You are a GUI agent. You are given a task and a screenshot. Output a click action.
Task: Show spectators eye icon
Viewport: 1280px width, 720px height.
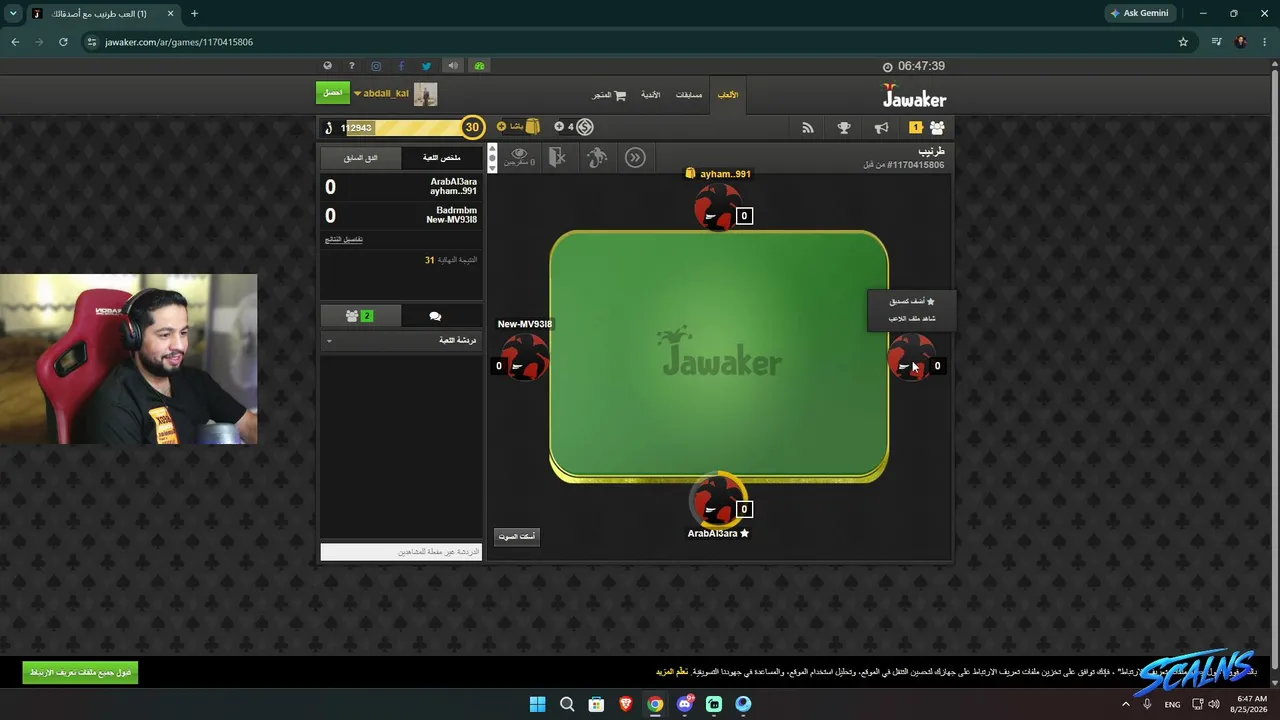point(519,157)
